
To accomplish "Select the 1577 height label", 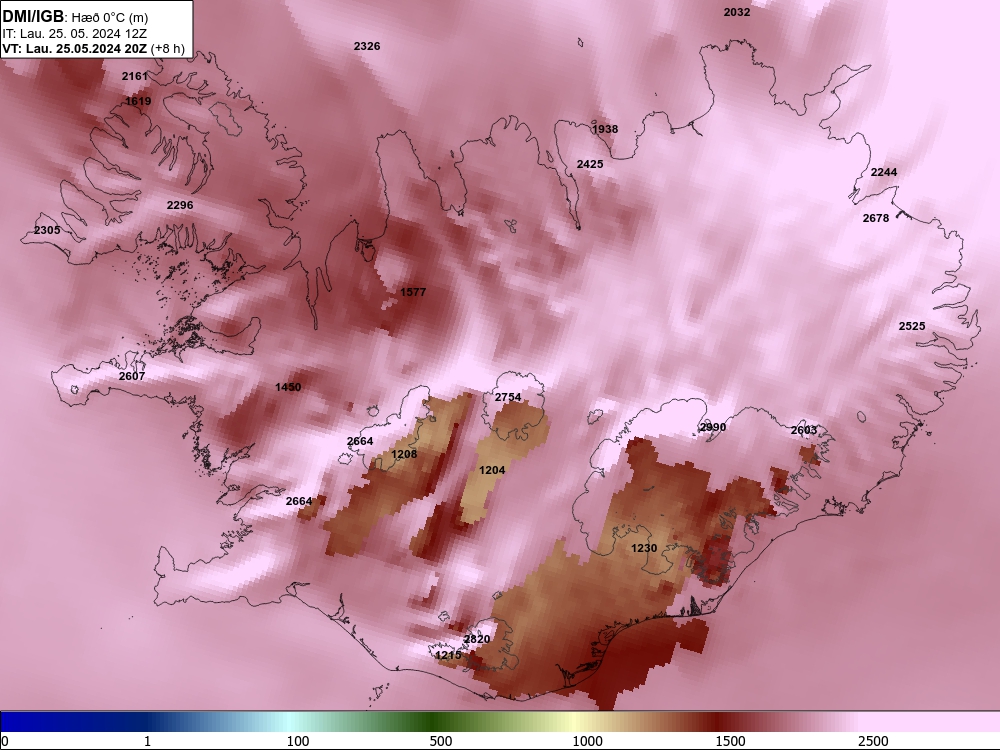I will click(x=413, y=291).
